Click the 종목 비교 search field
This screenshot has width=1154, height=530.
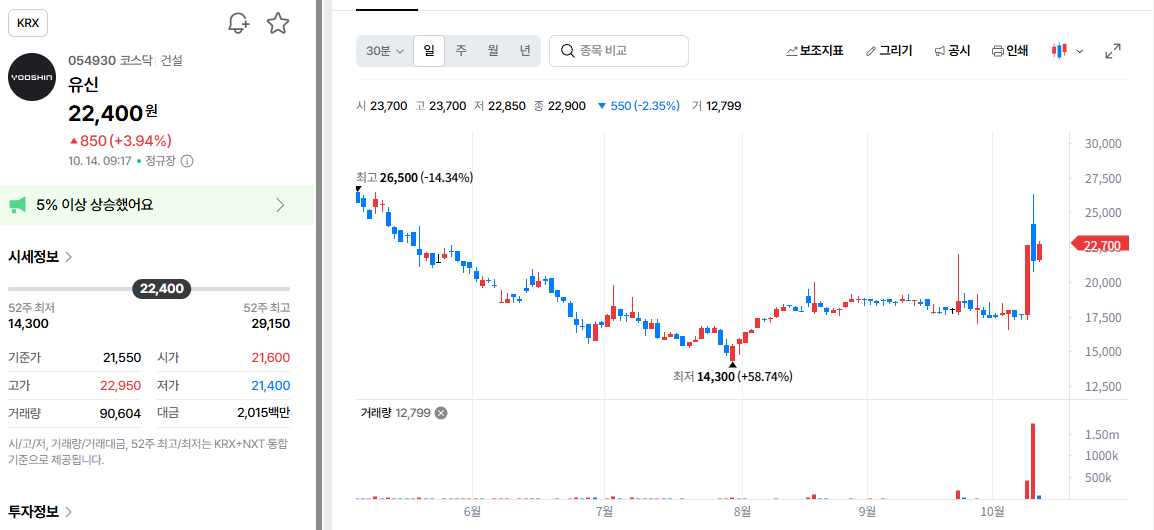click(619, 51)
